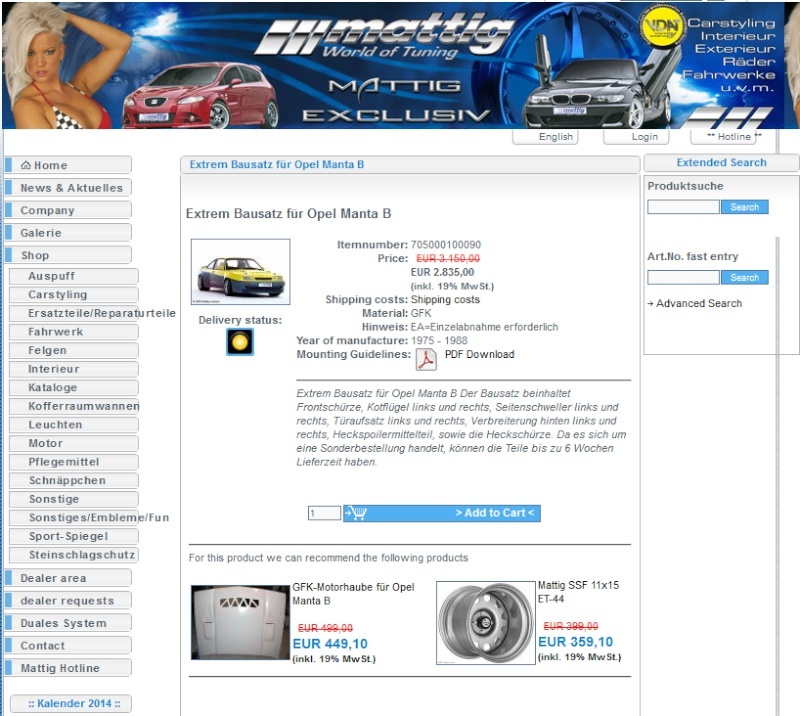Open the Mattig SSF wheel thumbnail
Viewport: 800px width, 716px height.
pyautogui.click(x=485, y=623)
